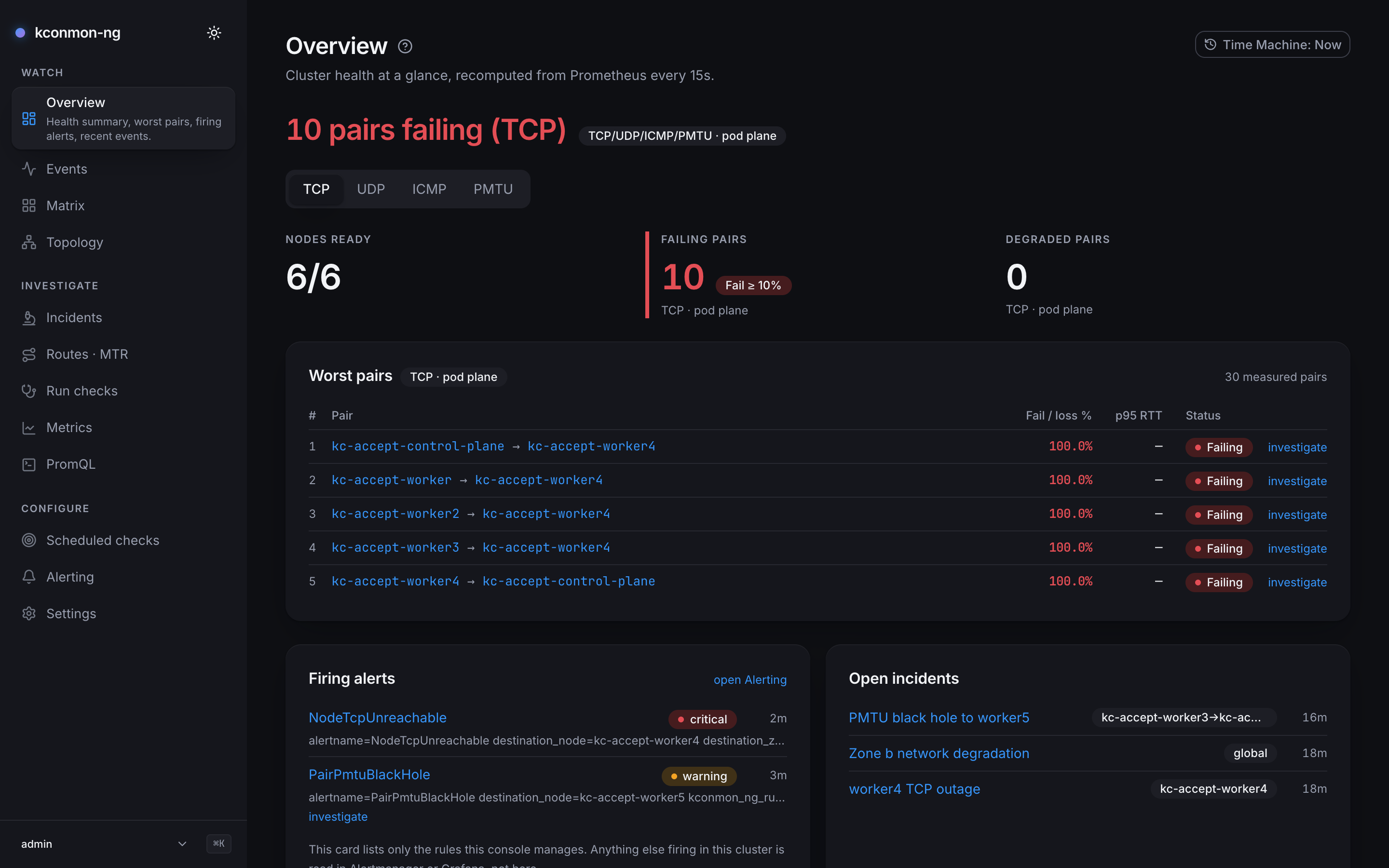Open 'Zone b network degradation' incident
The image size is (1389, 868).
tap(939, 753)
